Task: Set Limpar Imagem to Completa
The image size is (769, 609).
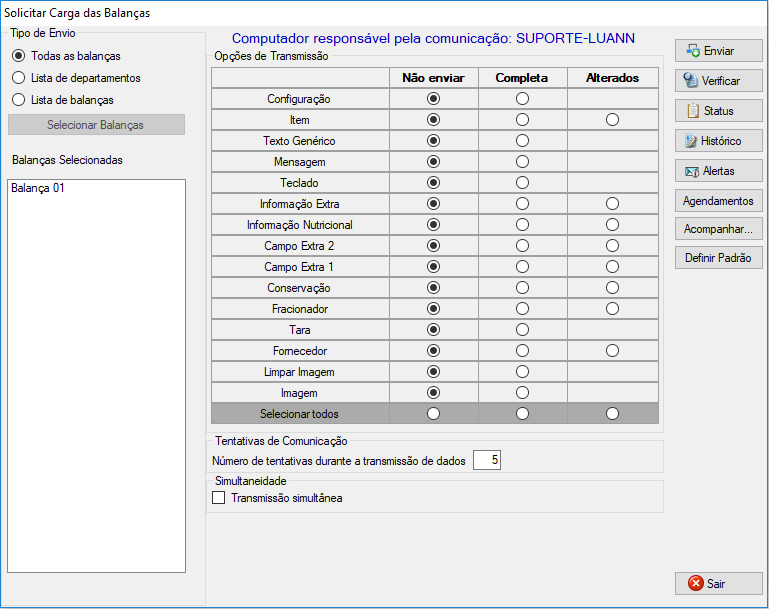Action: click(522, 372)
